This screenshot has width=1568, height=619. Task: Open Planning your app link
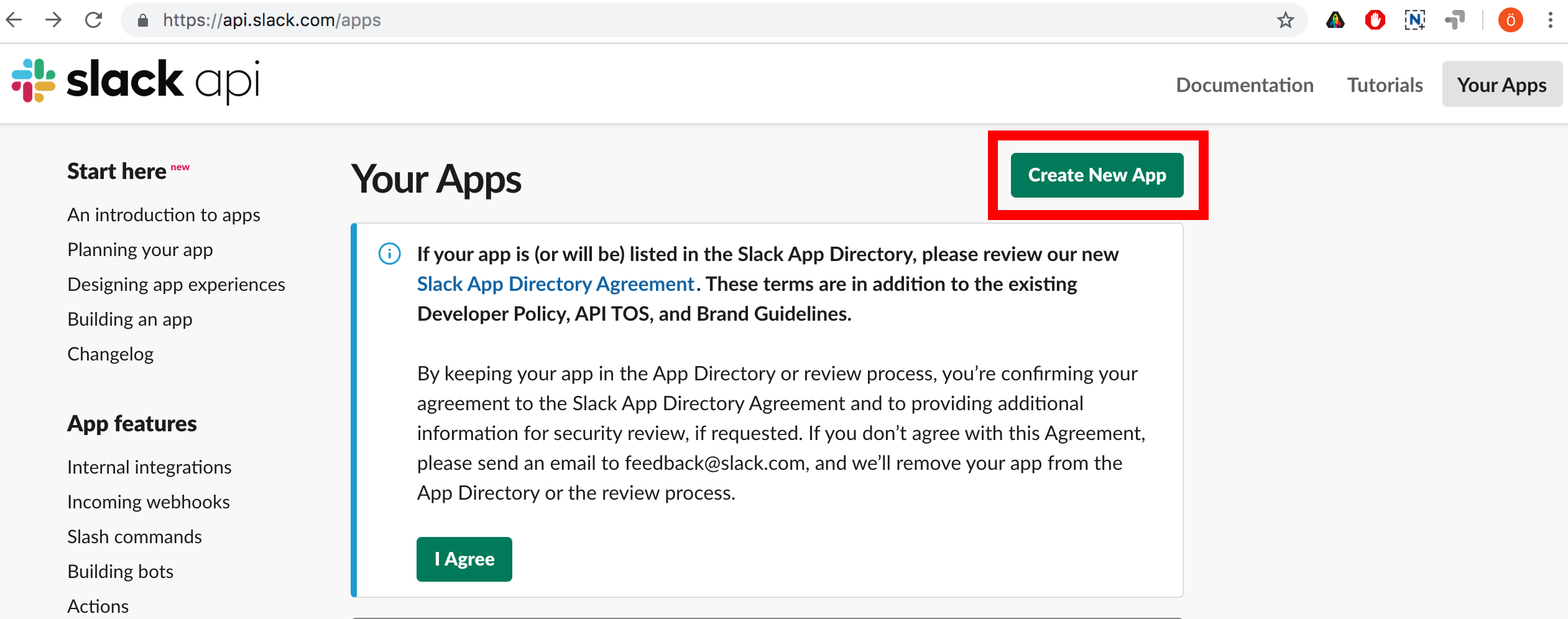pyautogui.click(x=140, y=250)
